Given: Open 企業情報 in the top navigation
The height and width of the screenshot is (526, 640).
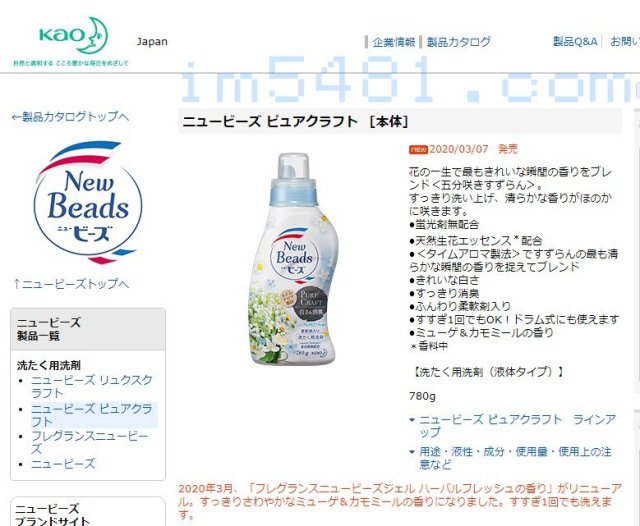Looking at the screenshot, I should [x=393, y=42].
